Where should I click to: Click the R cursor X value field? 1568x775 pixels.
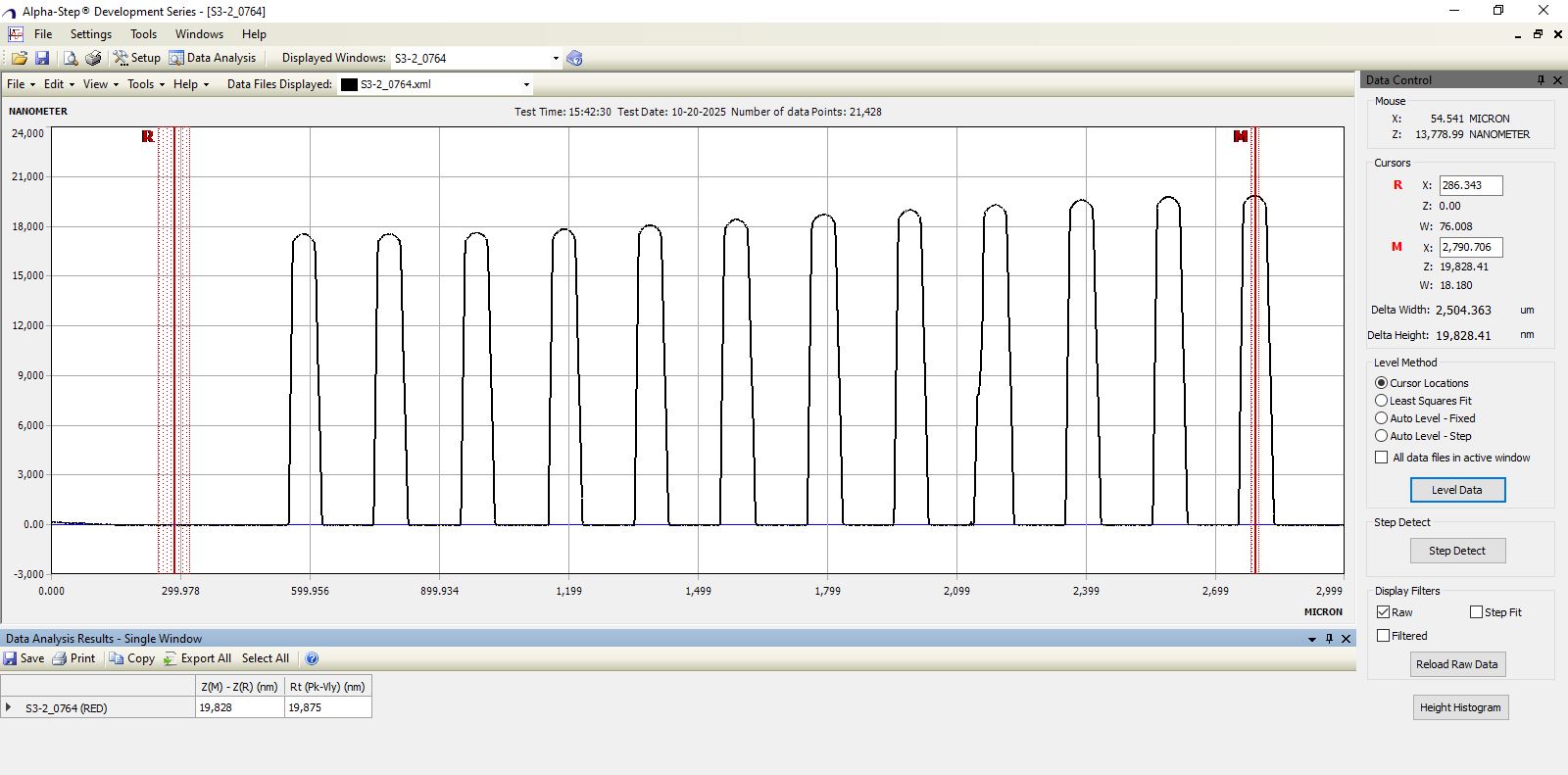pyautogui.click(x=1470, y=185)
